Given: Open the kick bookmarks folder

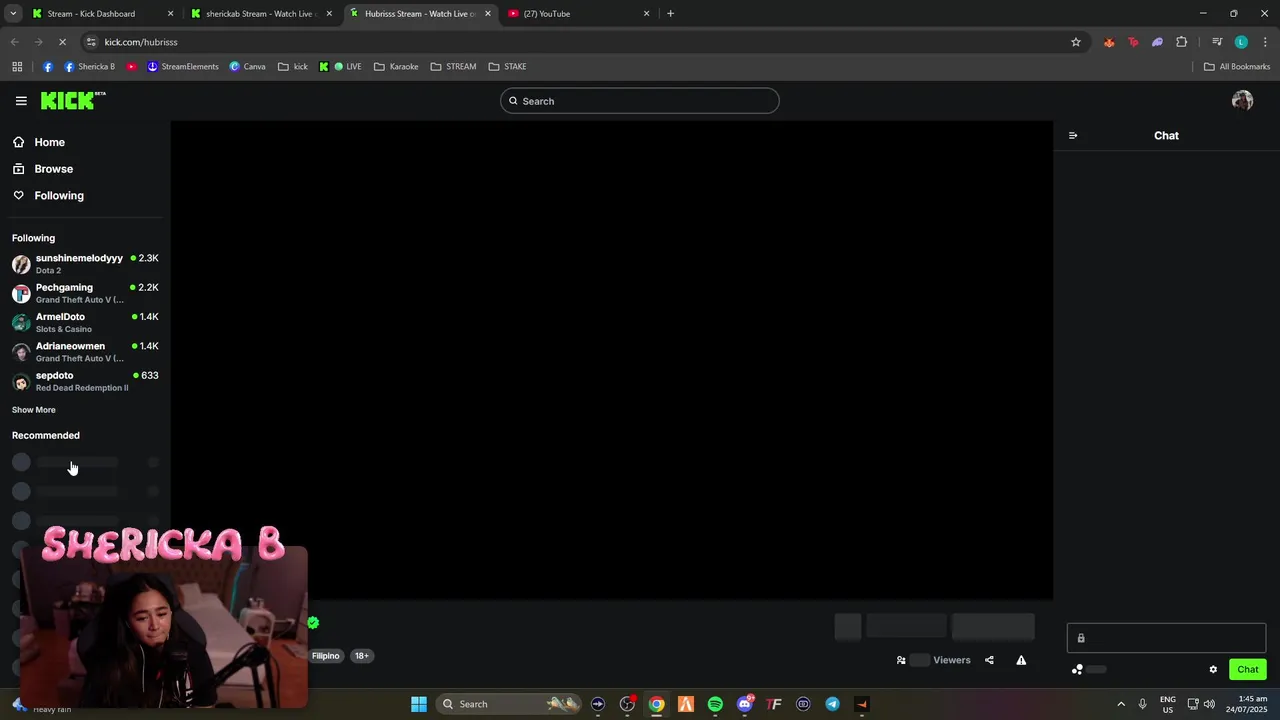Looking at the screenshot, I should (293, 67).
